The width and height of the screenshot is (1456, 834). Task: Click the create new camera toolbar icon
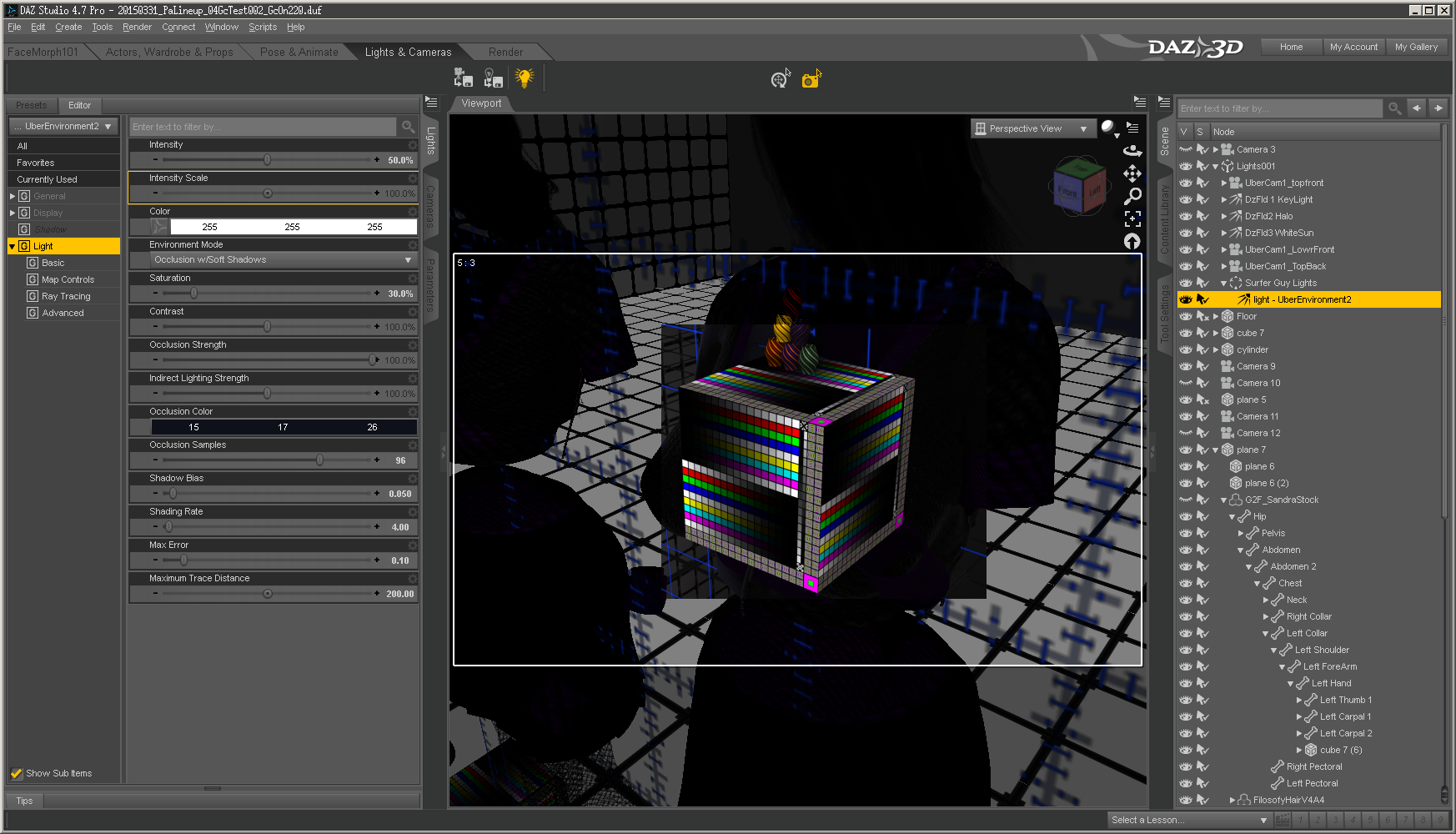(x=463, y=78)
